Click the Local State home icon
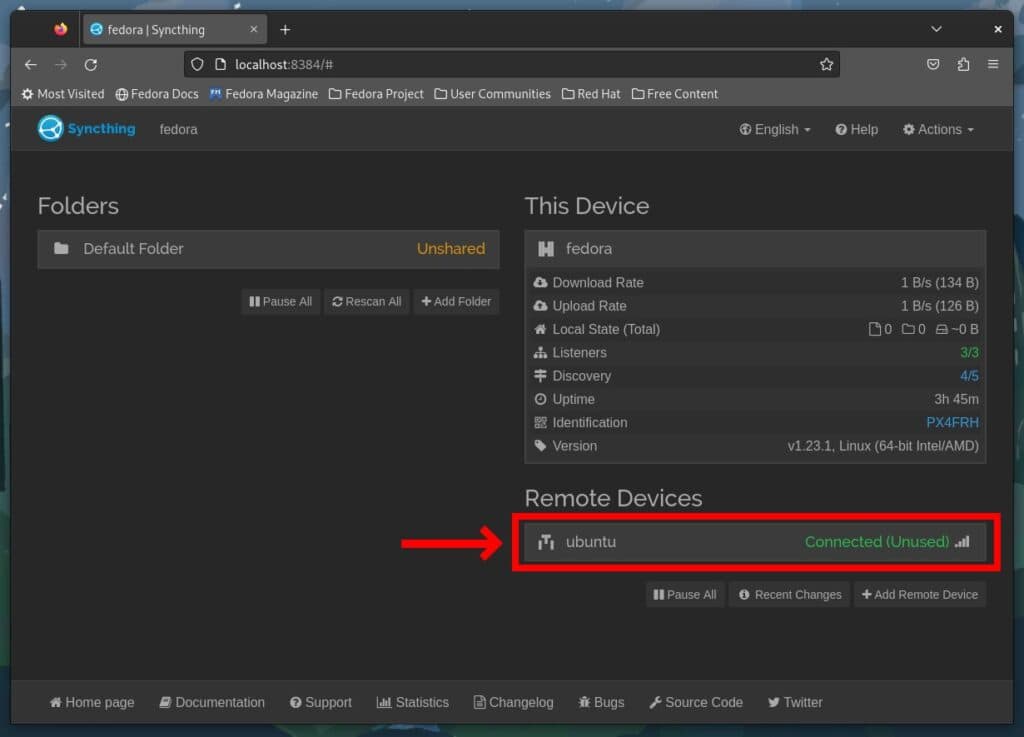Image resolution: width=1024 pixels, height=737 pixels. pos(540,329)
